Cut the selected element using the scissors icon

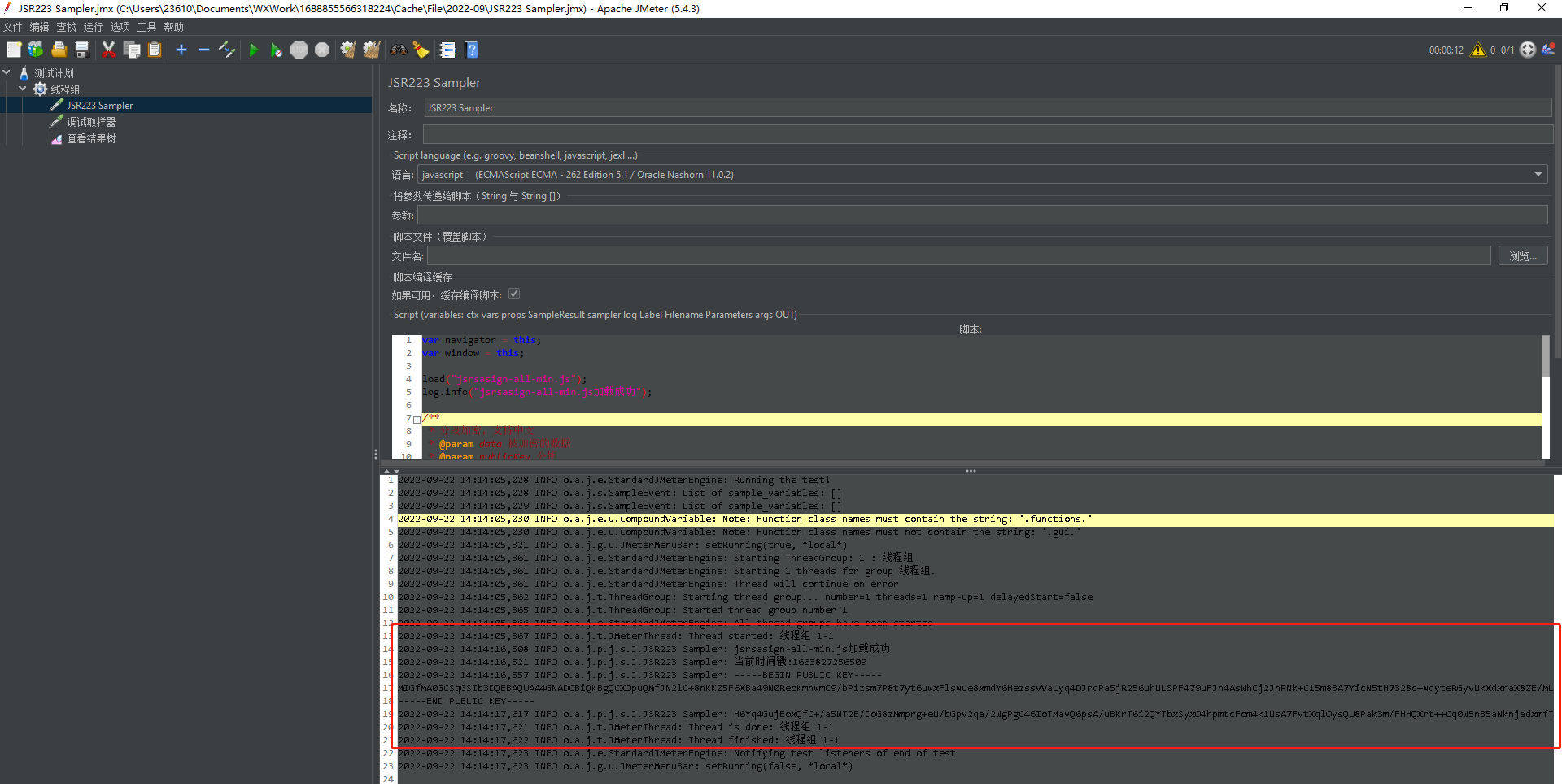pos(108,50)
